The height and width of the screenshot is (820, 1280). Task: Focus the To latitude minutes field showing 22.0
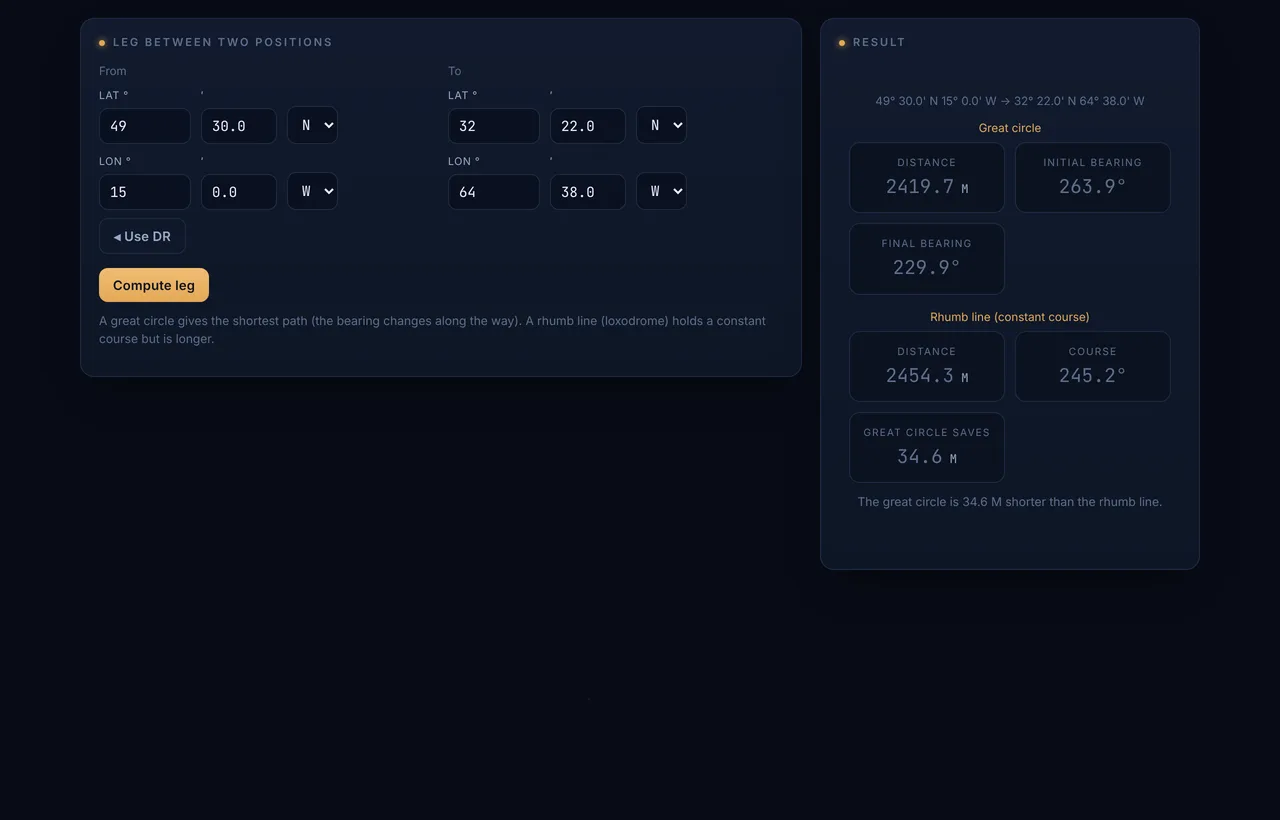(588, 126)
